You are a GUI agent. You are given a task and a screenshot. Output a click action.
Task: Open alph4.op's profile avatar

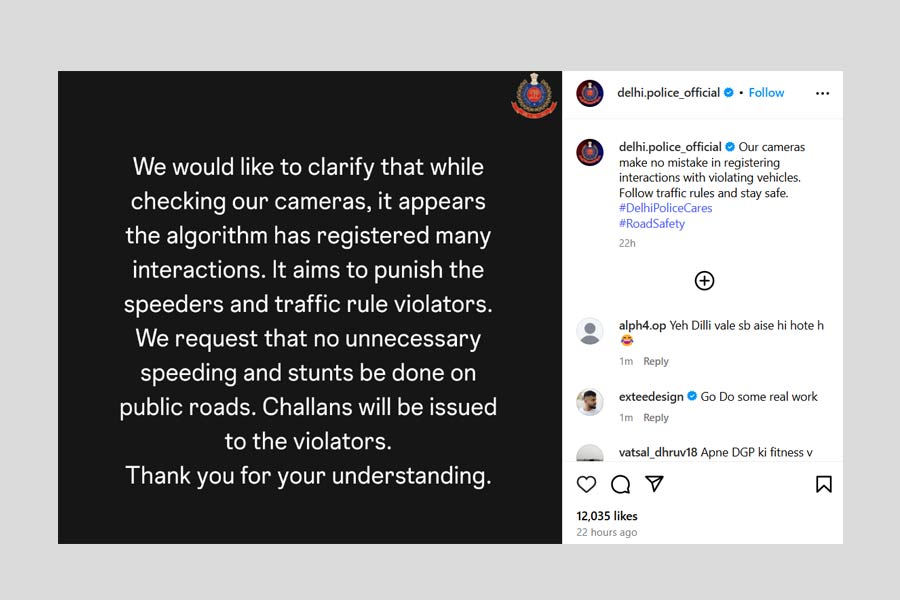click(590, 332)
